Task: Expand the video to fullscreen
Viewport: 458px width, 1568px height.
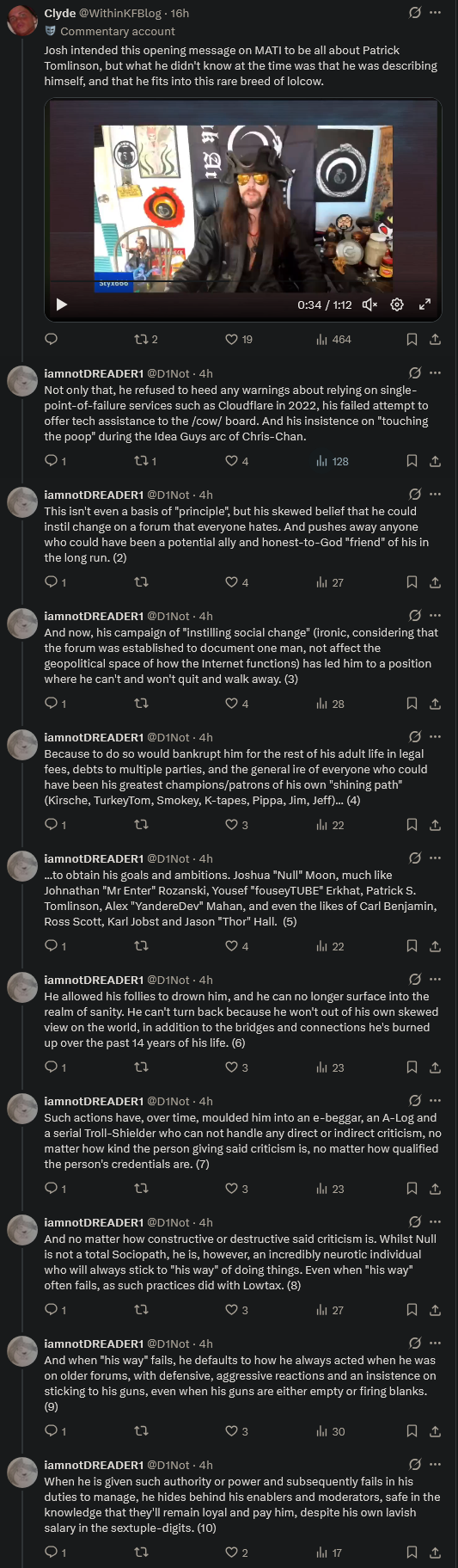Action: pos(424,304)
